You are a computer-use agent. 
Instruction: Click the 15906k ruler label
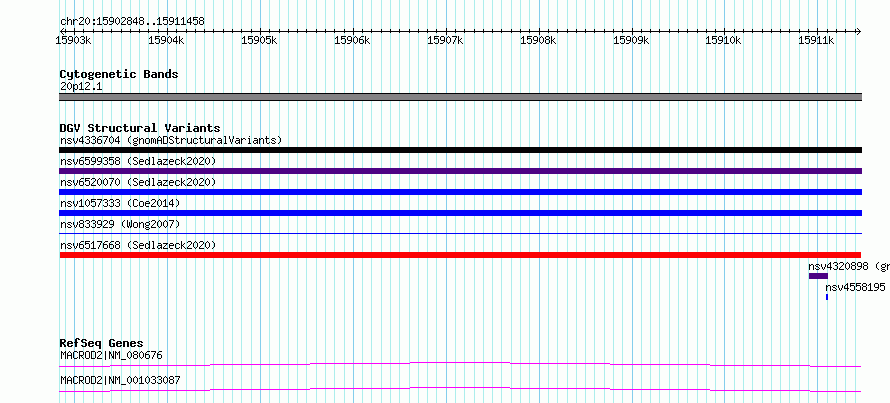click(352, 40)
